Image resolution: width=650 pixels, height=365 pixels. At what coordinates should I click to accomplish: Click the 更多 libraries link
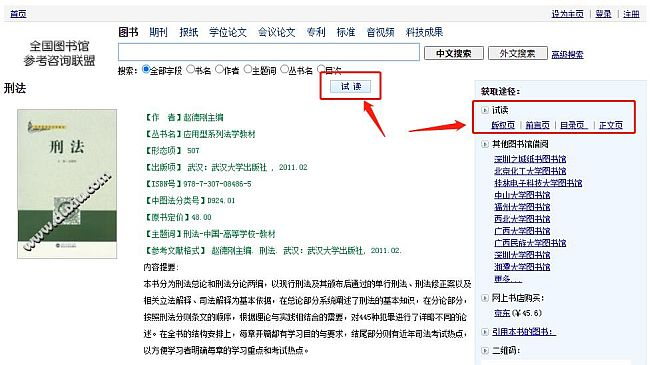[x=508, y=279]
